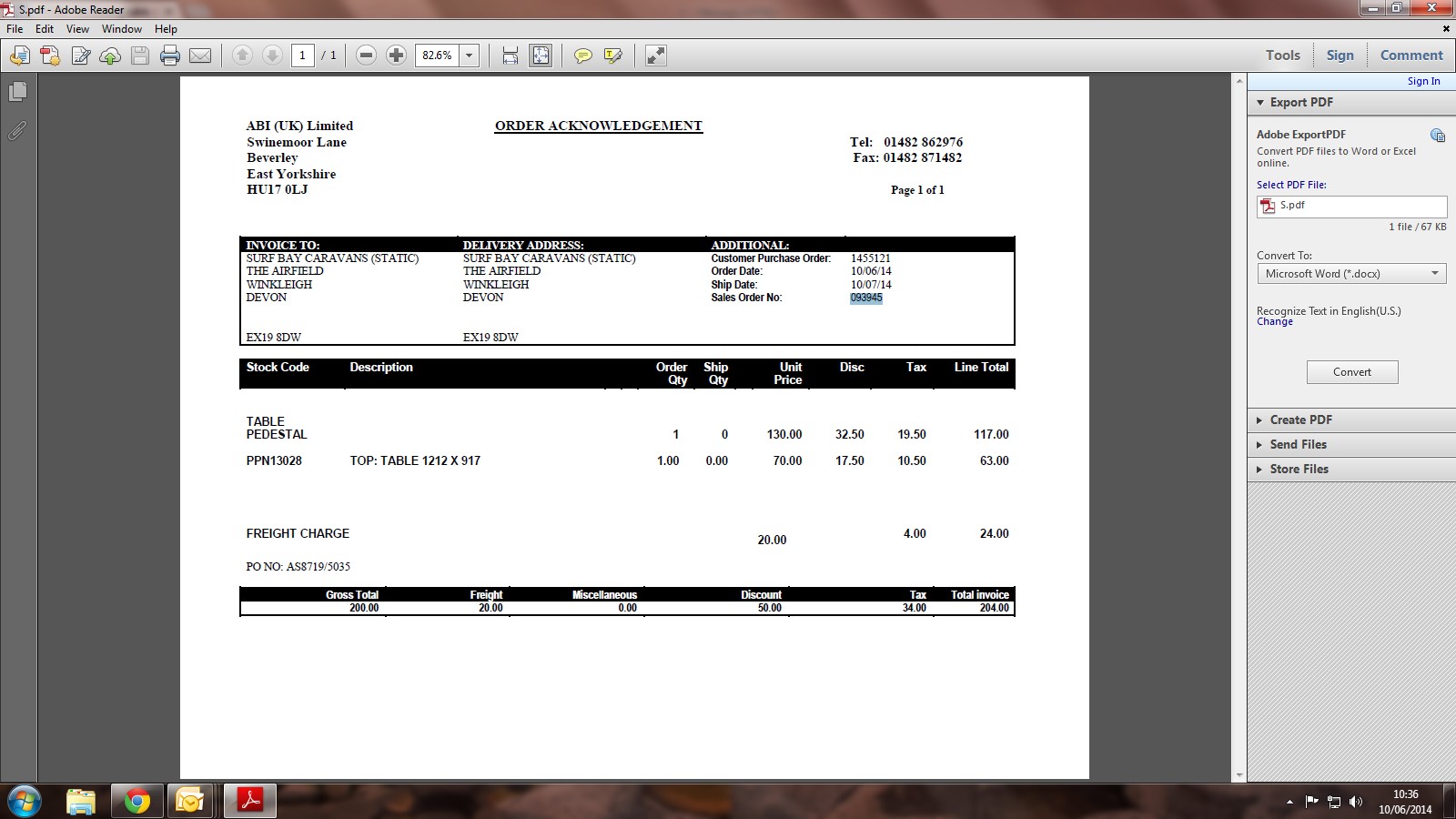Viewport: 1456px width, 819px height.
Task: Click the document scrollbar down arrow
Action: pyautogui.click(x=1239, y=774)
